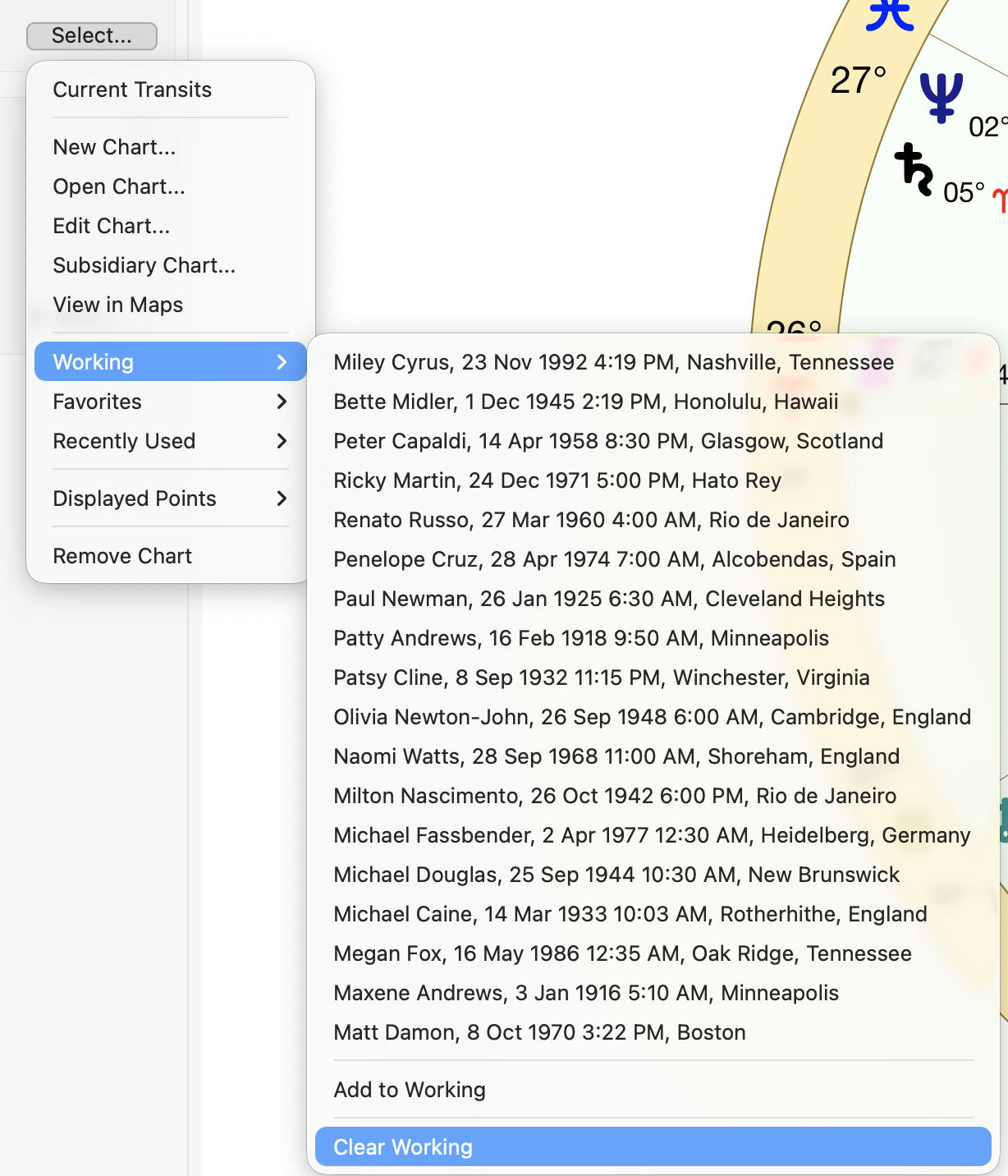
Task: Choose Current Transits from menu
Action: 171,90
